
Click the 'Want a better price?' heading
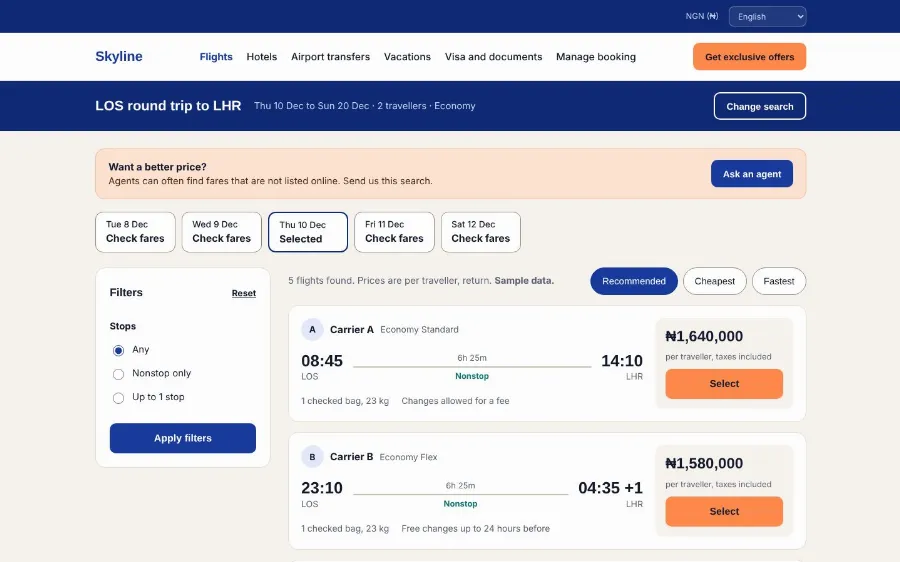pos(157,167)
